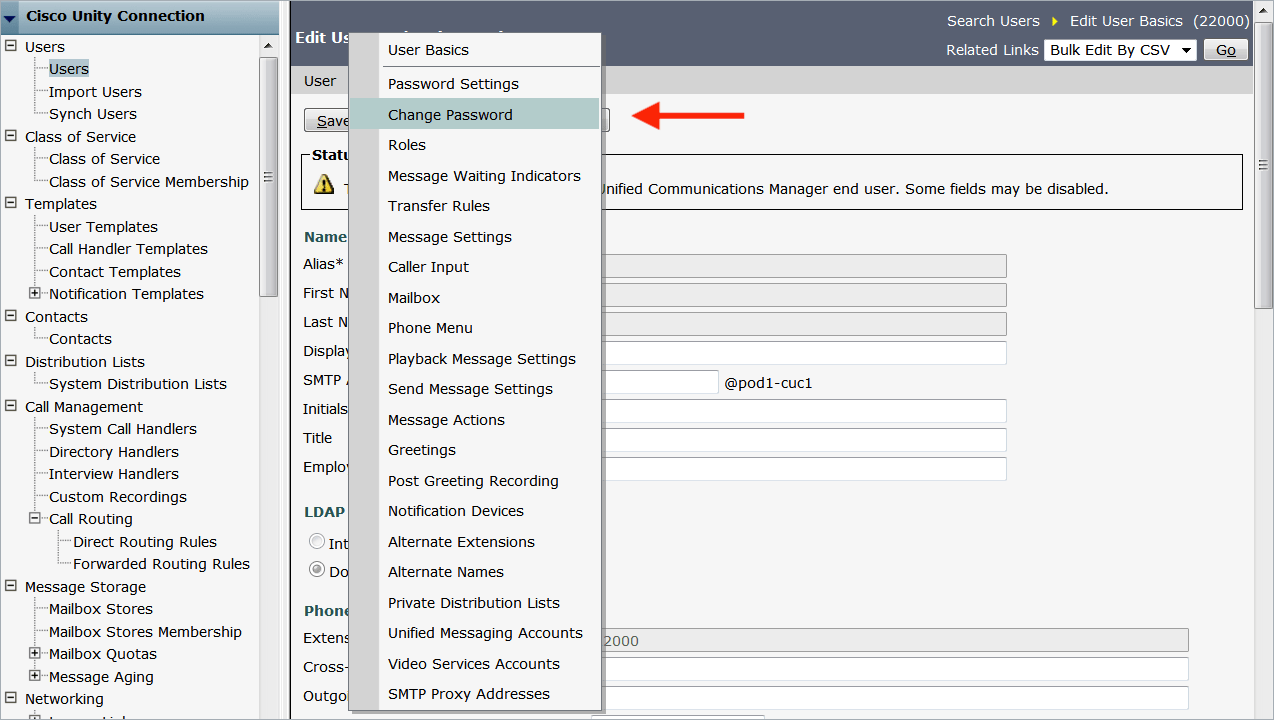Expand the Notification Templates node
1274x720 pixels.
[x=35, y=293]
